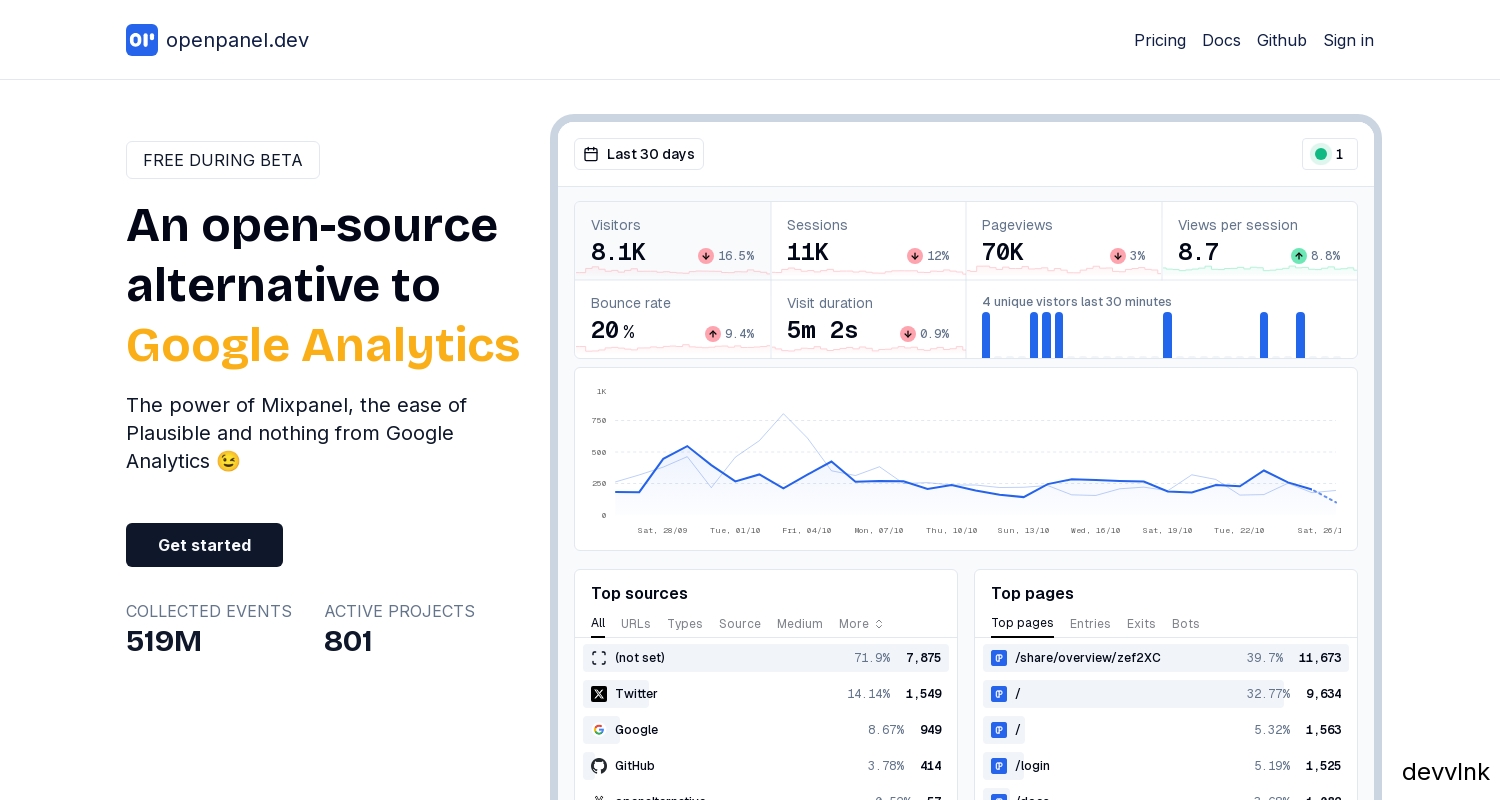
Task: Click Sign in
Action: [1348, 40]
